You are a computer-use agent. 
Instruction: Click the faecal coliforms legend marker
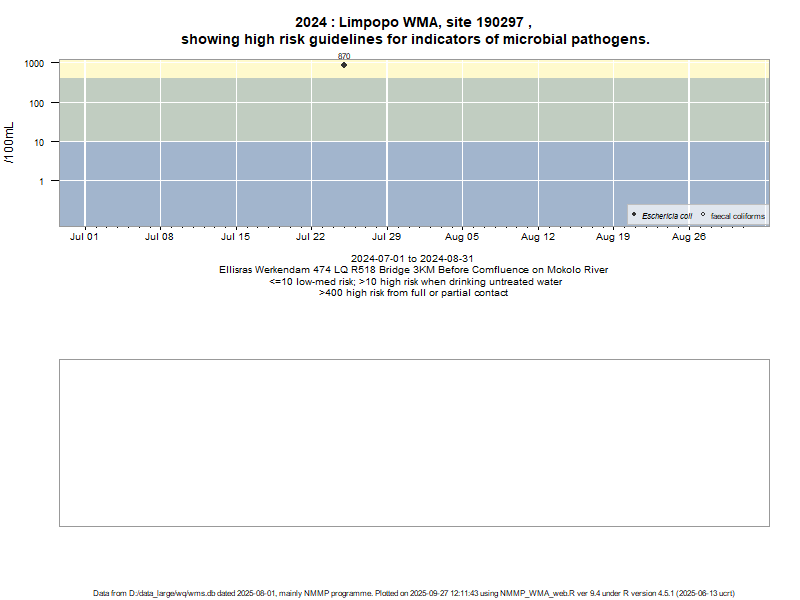[703, 215]
